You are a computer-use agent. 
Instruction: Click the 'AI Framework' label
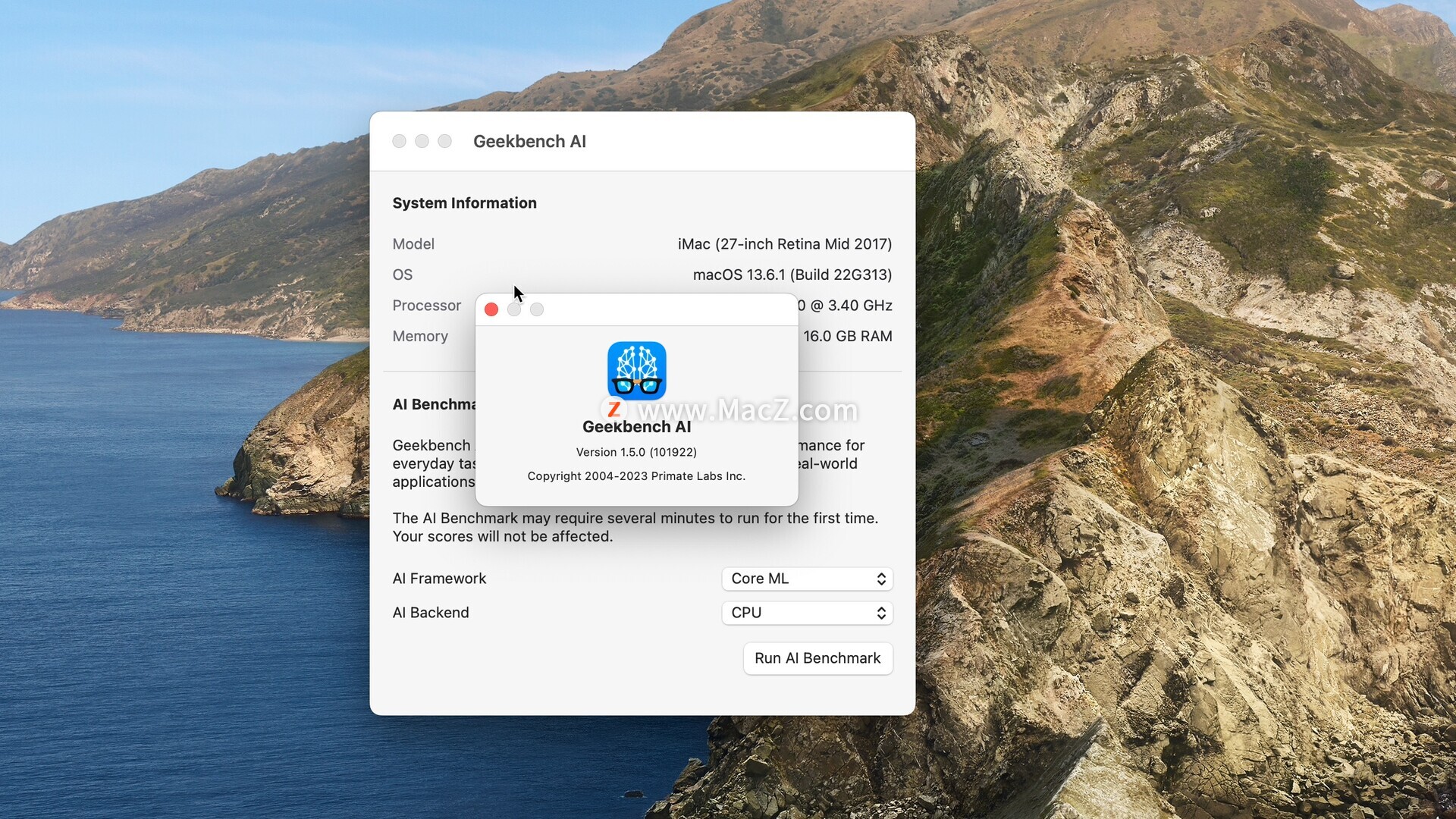(439, 579)
